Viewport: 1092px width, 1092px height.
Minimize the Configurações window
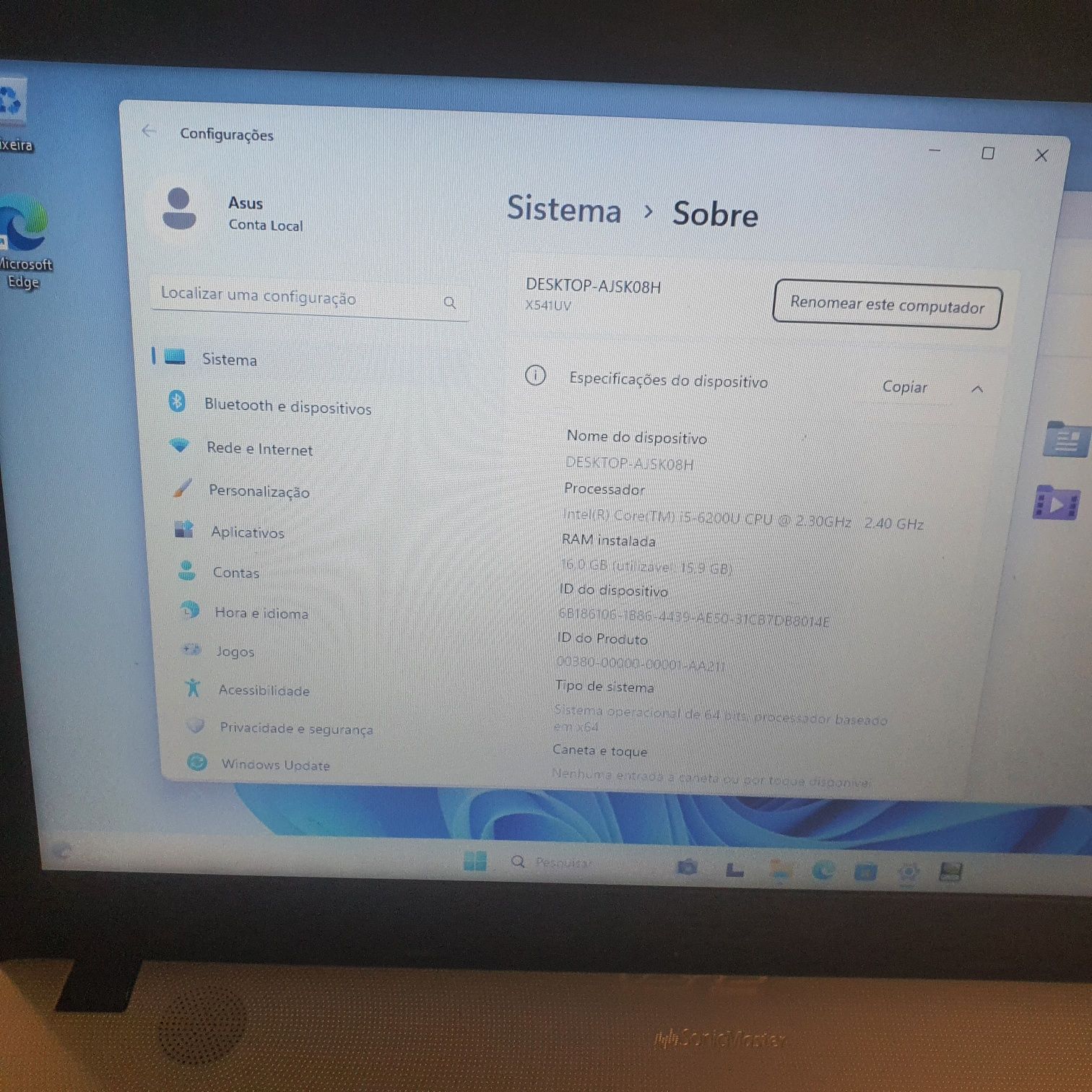pyautogui.click(x=935, y=150)
